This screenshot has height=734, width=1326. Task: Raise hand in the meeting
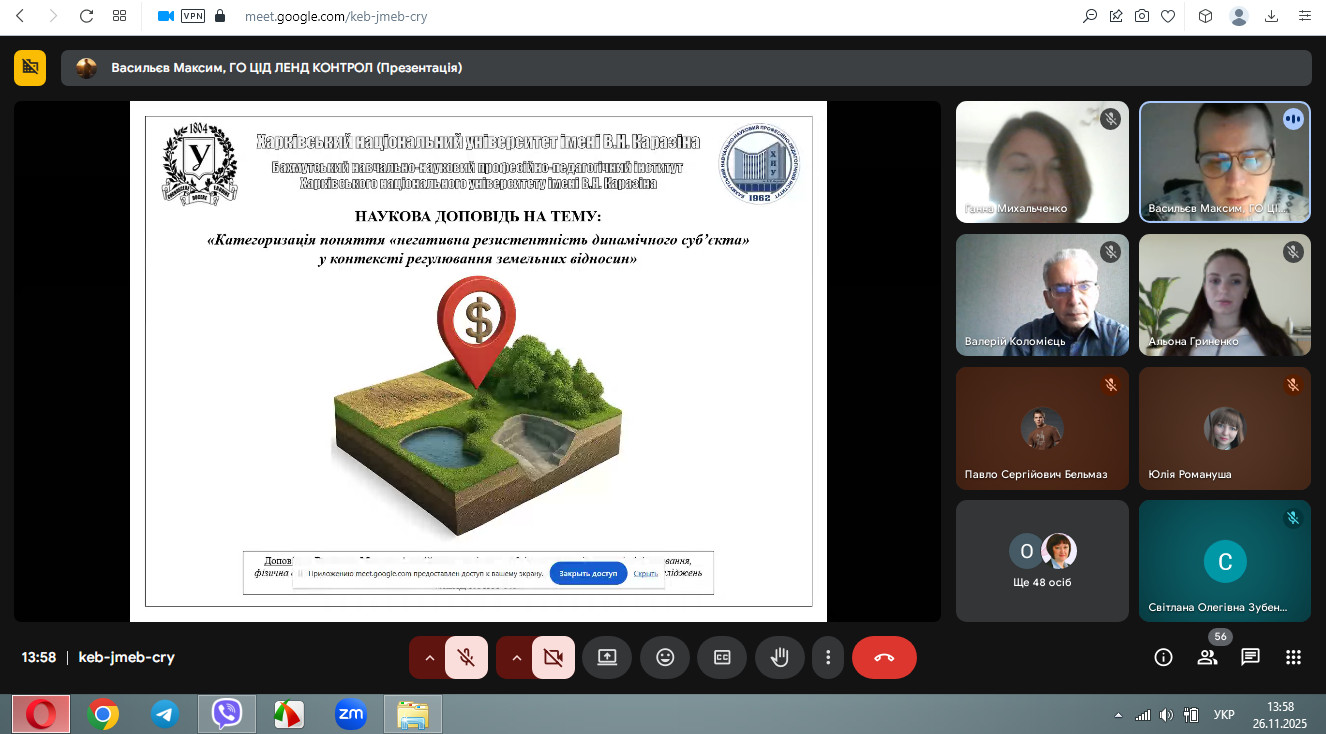click(779, 658)
